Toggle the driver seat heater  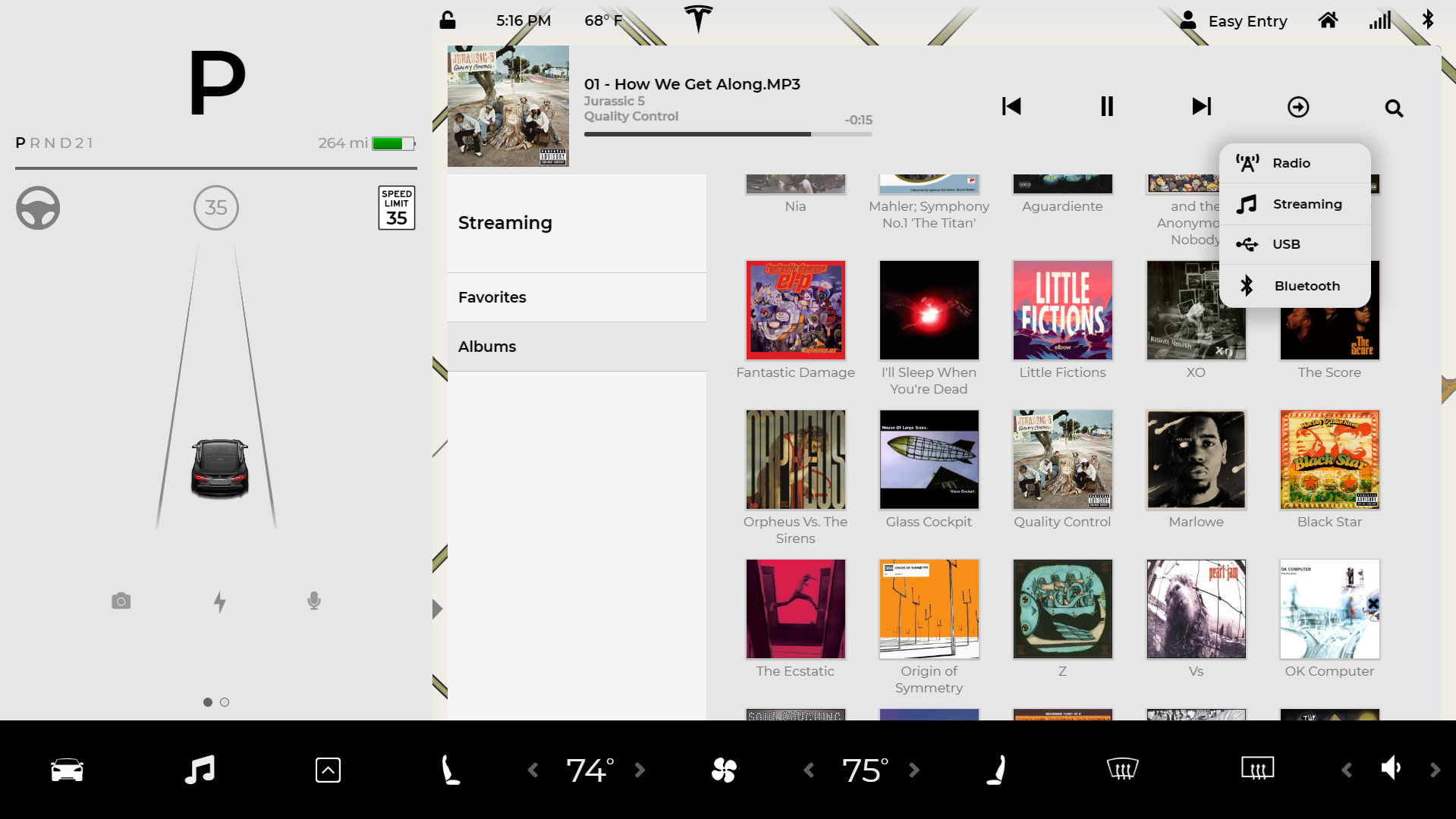click(x=451, y=770)
